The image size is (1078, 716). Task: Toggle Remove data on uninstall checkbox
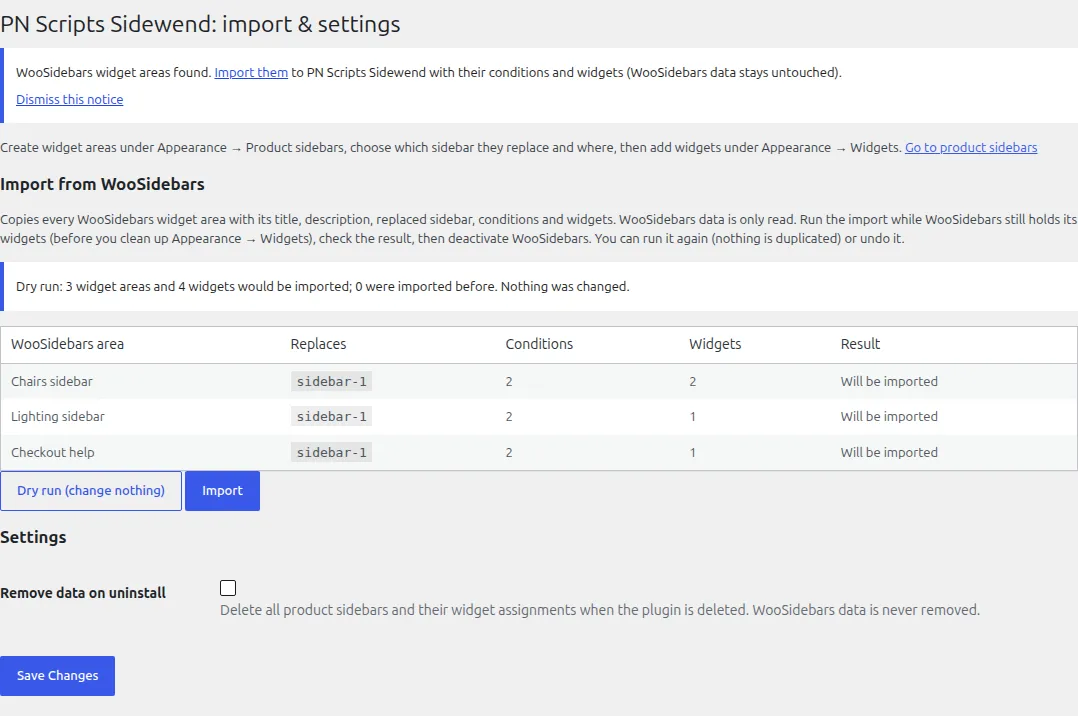(x=228, y=588)
